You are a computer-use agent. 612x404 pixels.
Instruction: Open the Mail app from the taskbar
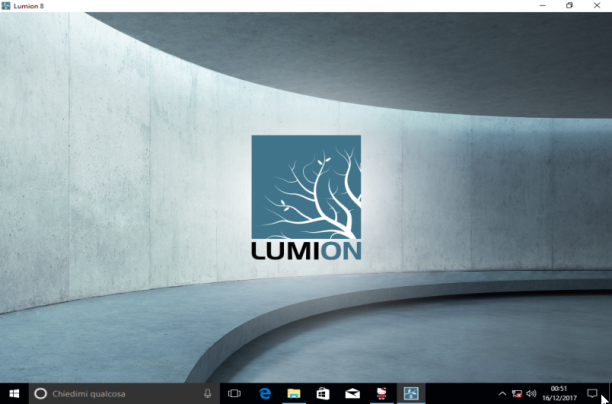click(352, 393)
